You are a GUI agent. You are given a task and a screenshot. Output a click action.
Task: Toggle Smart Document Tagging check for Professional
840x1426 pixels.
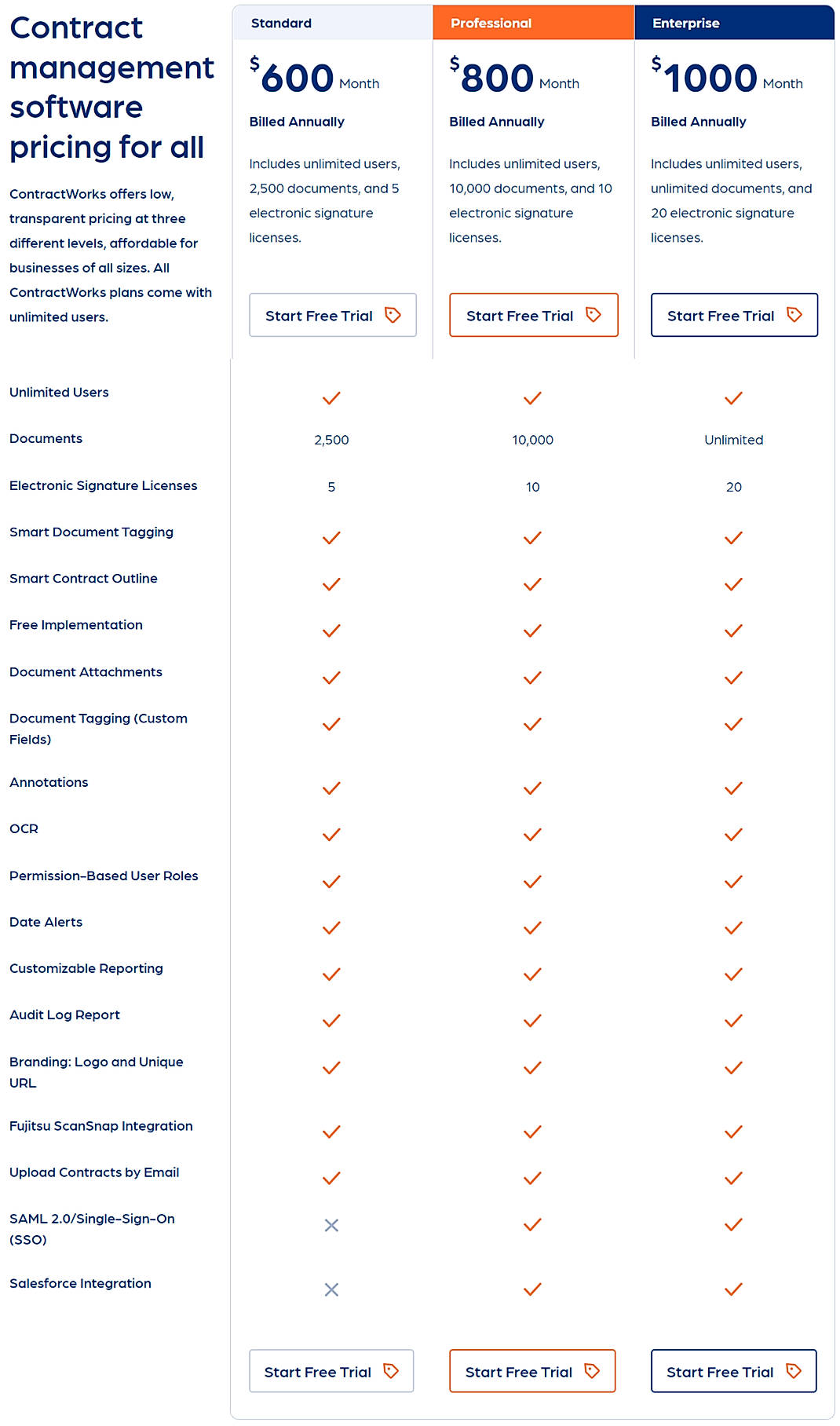[532, 538]
